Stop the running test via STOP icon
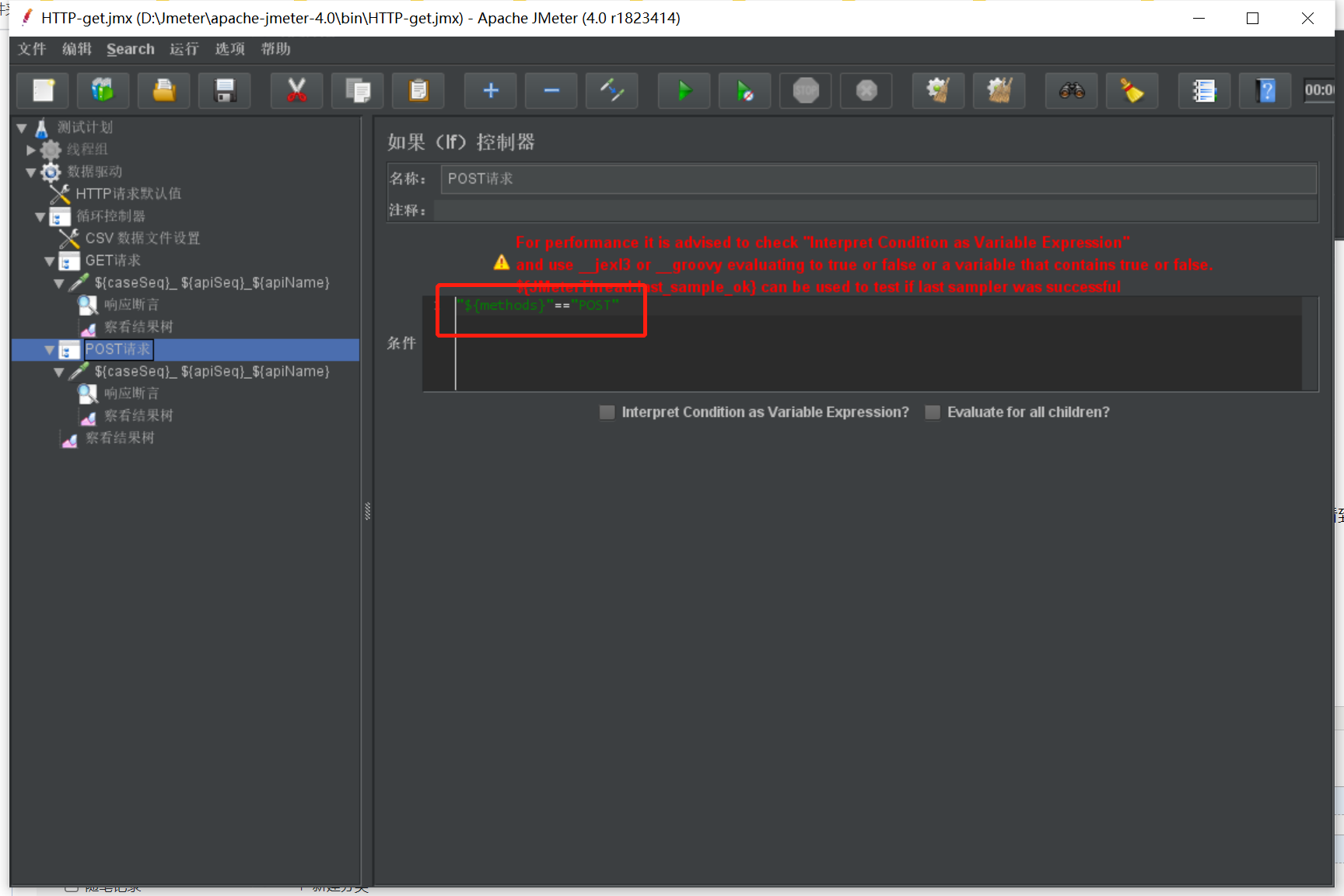 pyautogui.click(x=806, y=91)
